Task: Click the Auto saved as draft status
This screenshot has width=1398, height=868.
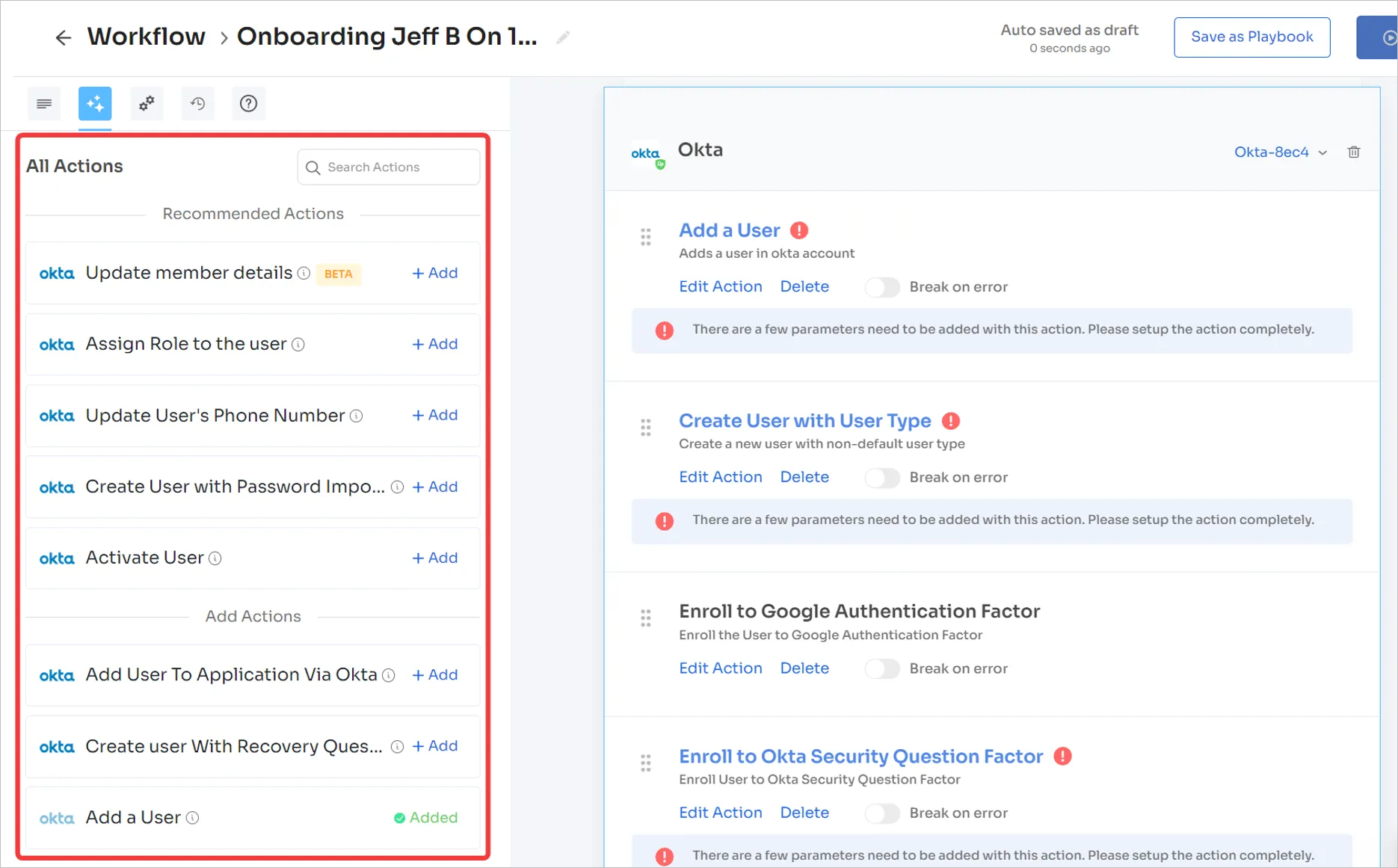Action: point(1069,30)
